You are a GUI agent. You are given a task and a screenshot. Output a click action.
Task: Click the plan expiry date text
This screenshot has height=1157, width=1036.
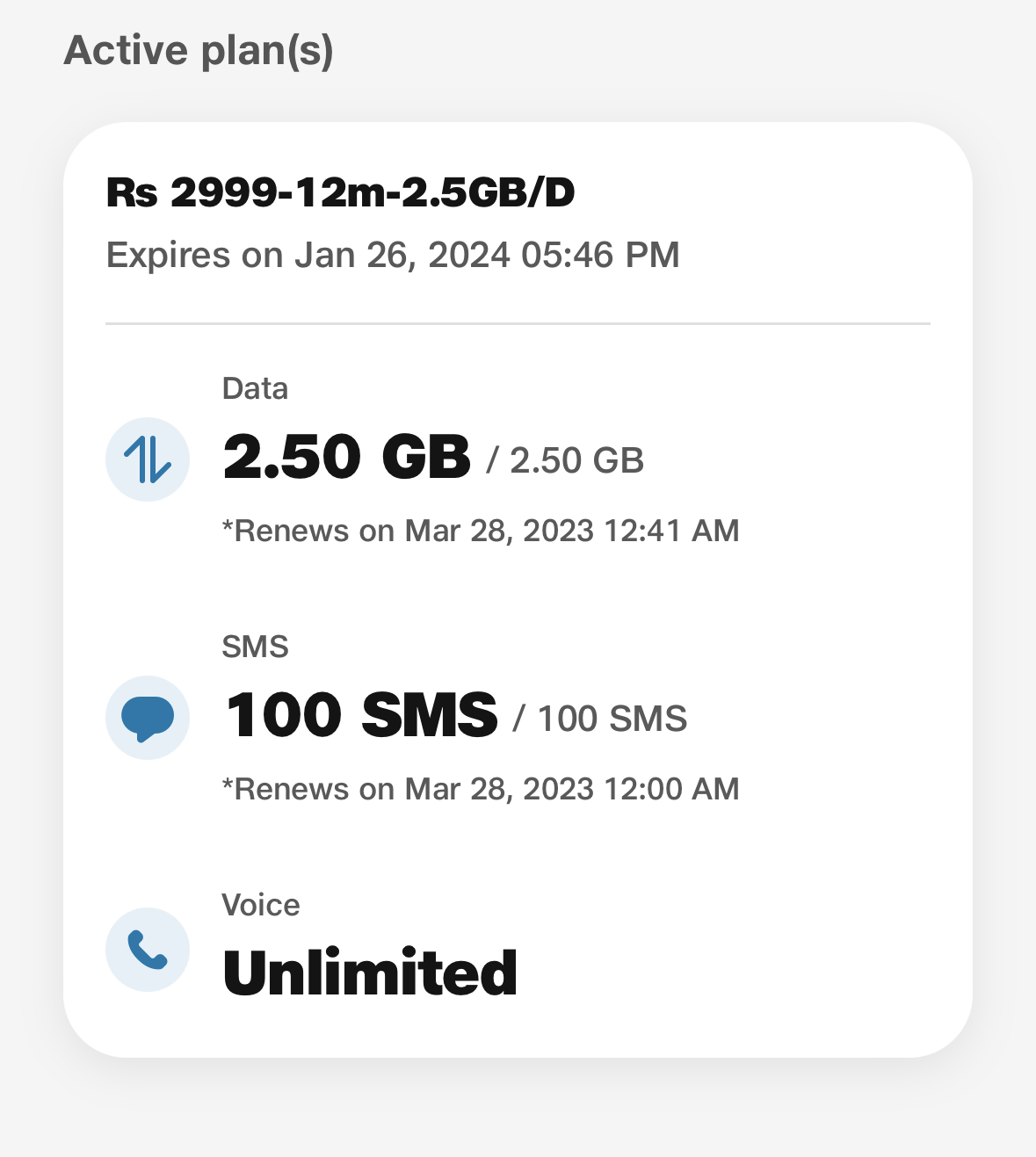tap(393, 255)
